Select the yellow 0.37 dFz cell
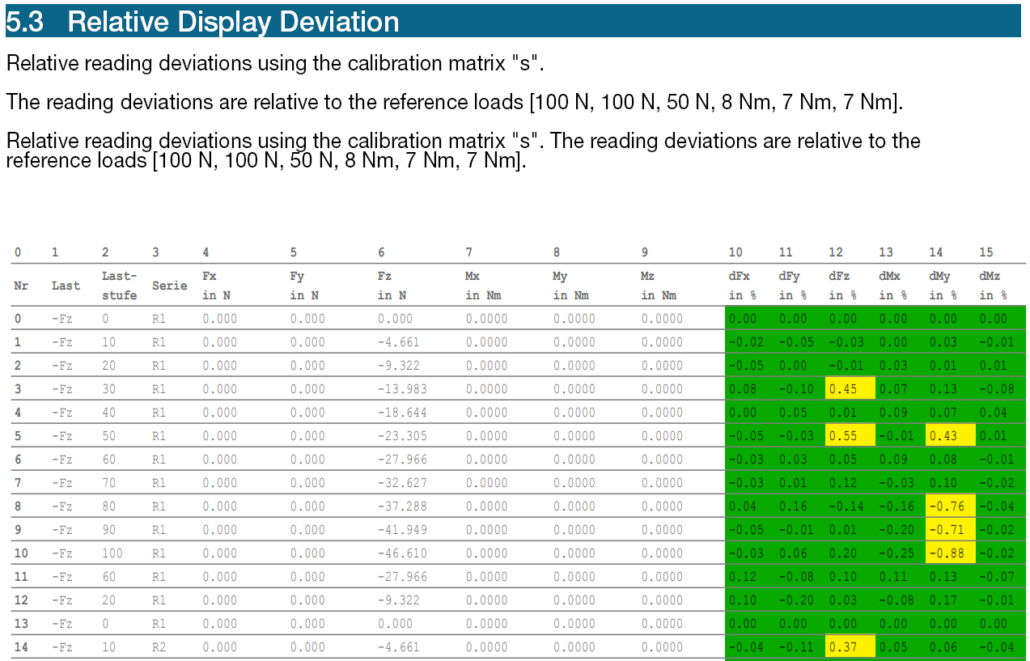This screenshot has height=661, width=1030. [850, 647]
